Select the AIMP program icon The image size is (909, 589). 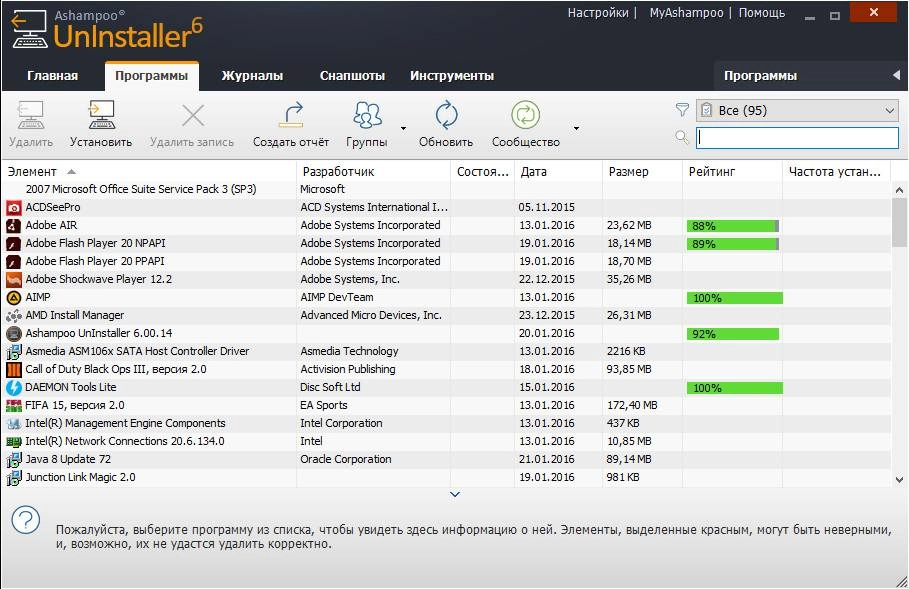(x=13, y=297)
